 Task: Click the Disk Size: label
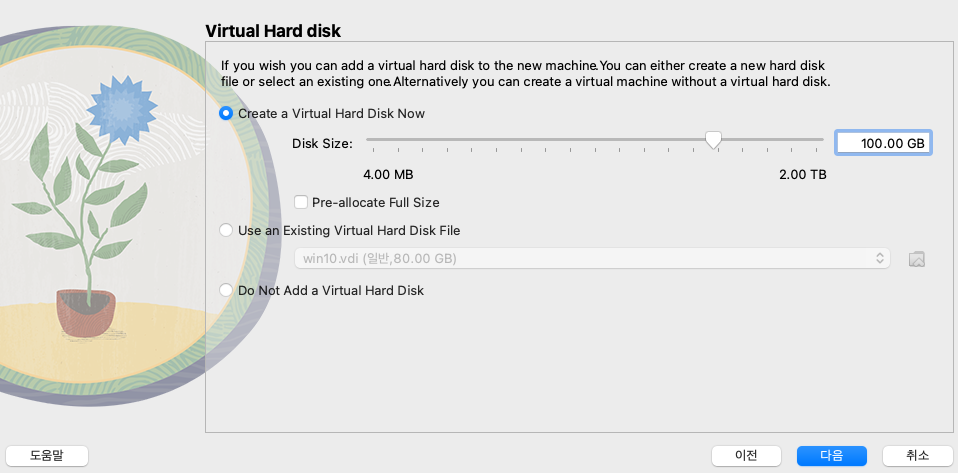pos(322,144)
